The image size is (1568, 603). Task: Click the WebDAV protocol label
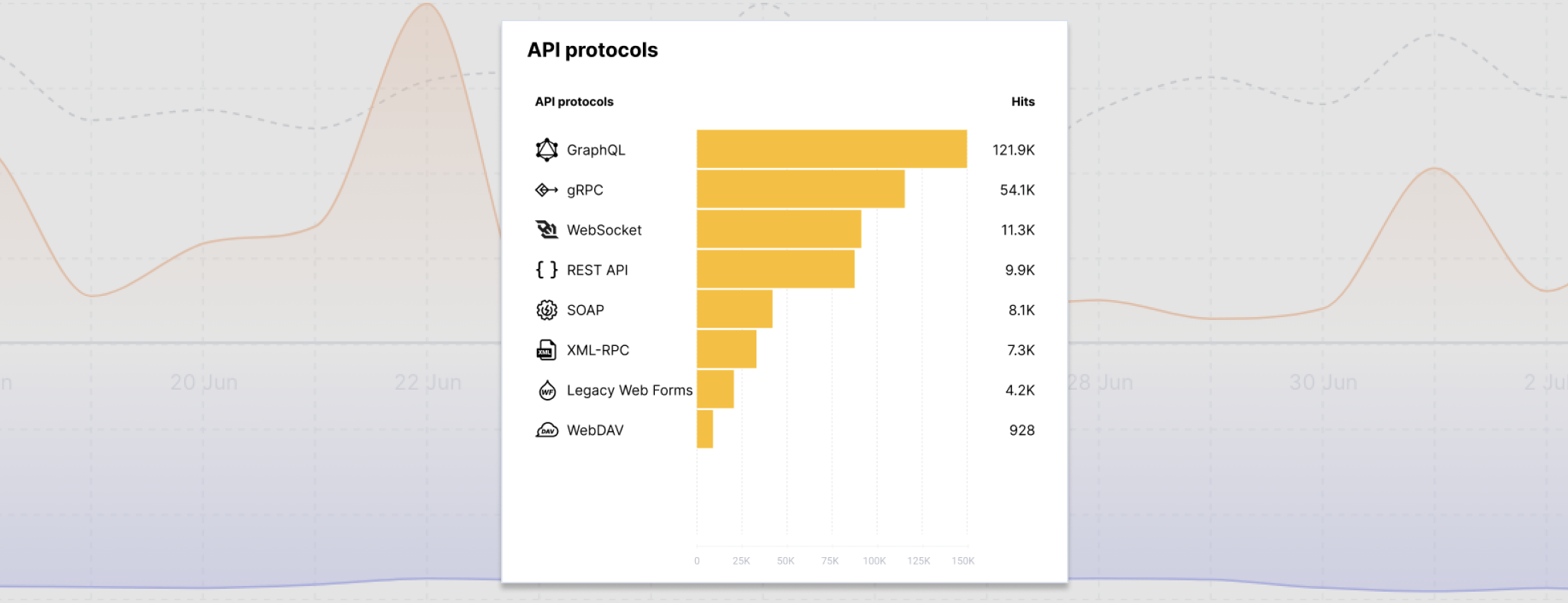595,430
